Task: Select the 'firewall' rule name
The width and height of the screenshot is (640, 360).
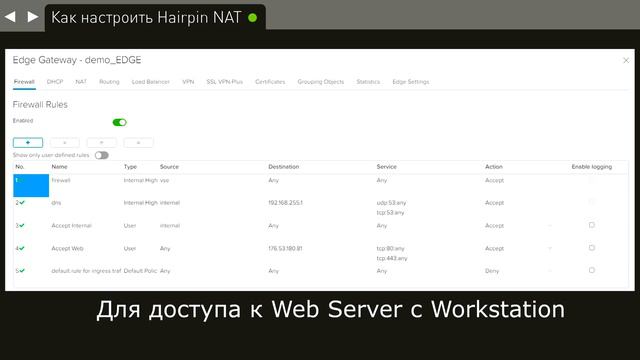Action: pyautogui.click(x=61, y=180)
